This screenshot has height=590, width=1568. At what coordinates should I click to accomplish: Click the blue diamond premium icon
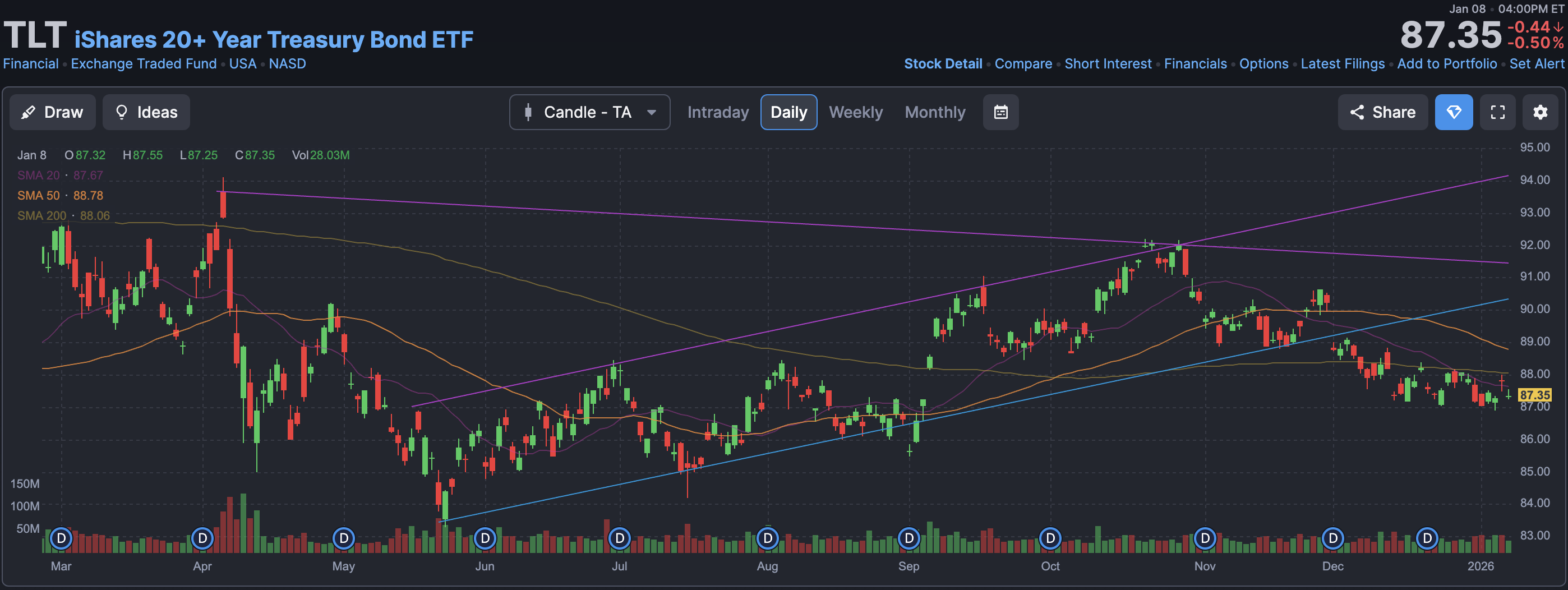(1454, 112)
